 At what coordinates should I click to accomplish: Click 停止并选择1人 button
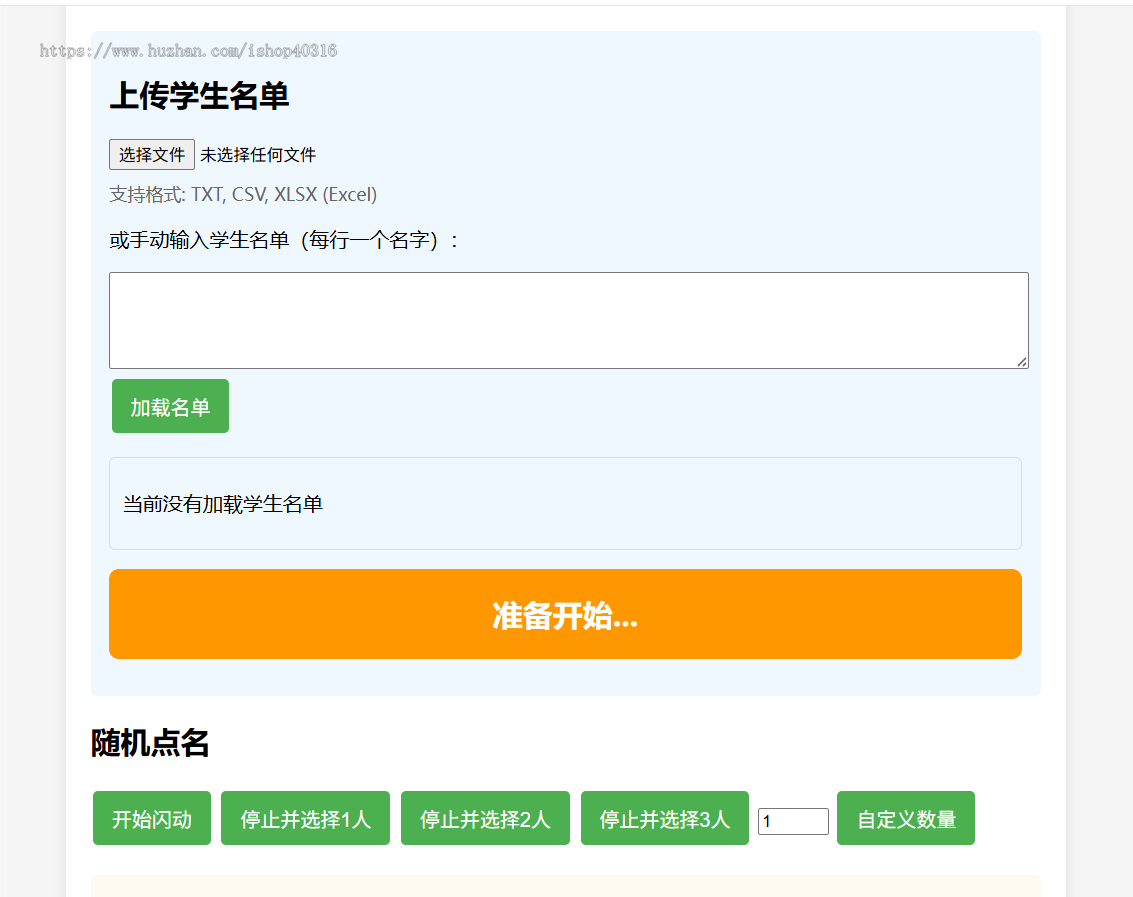point(306,818)
